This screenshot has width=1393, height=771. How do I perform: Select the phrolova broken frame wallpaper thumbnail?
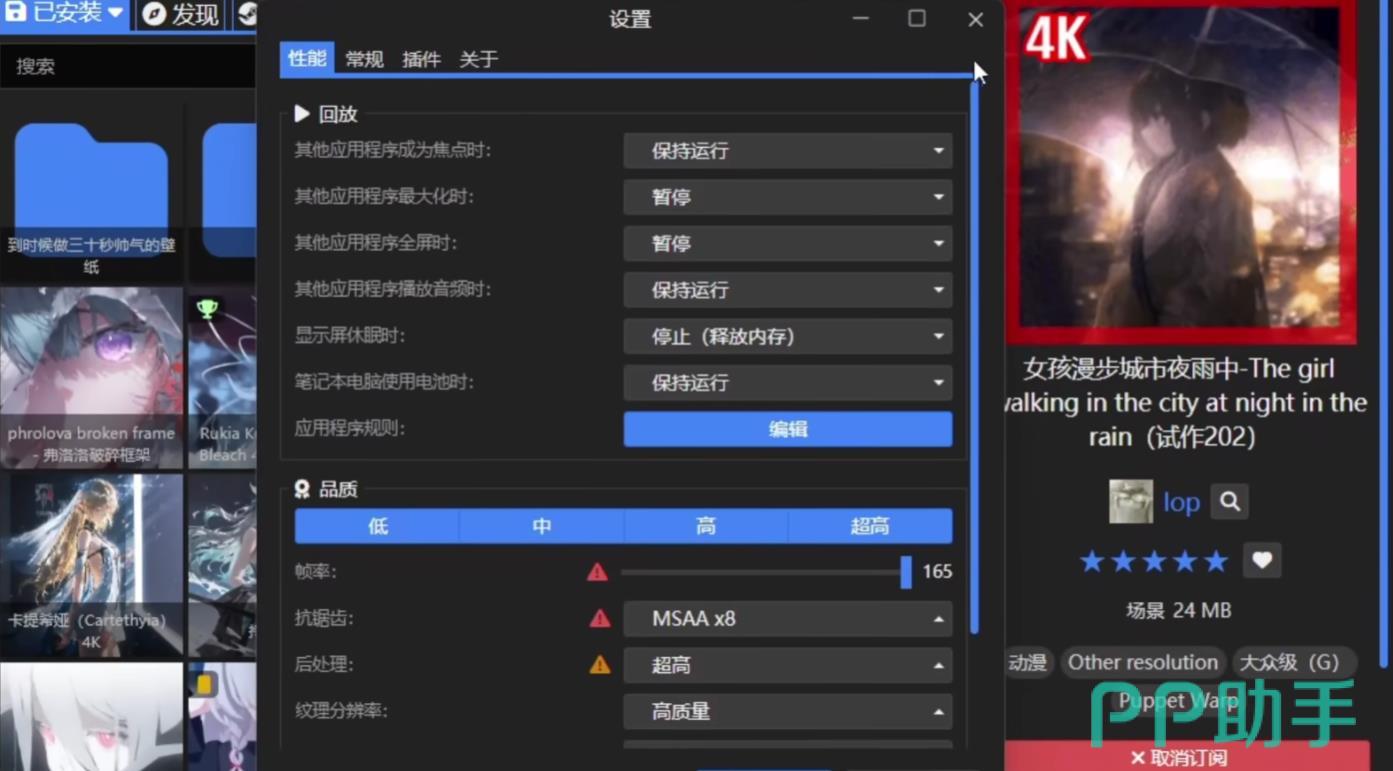click(91, 378)
